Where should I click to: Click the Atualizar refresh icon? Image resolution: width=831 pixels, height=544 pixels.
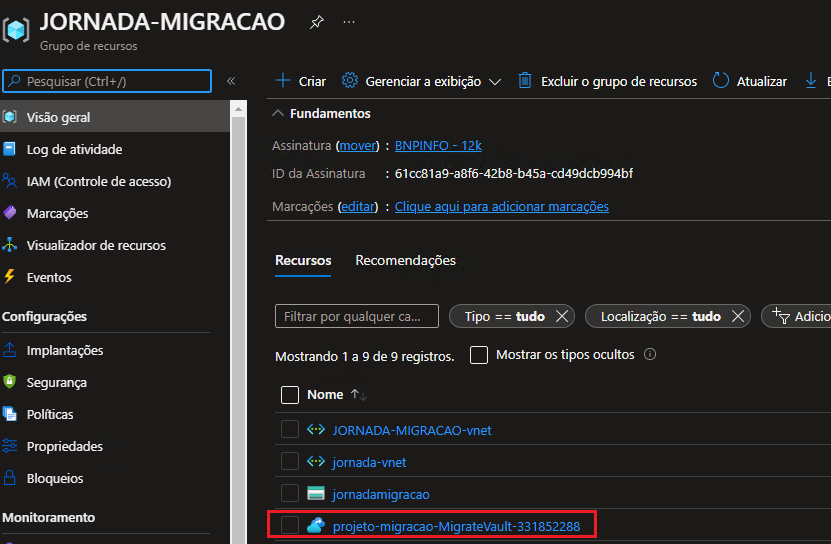[721, 81]
